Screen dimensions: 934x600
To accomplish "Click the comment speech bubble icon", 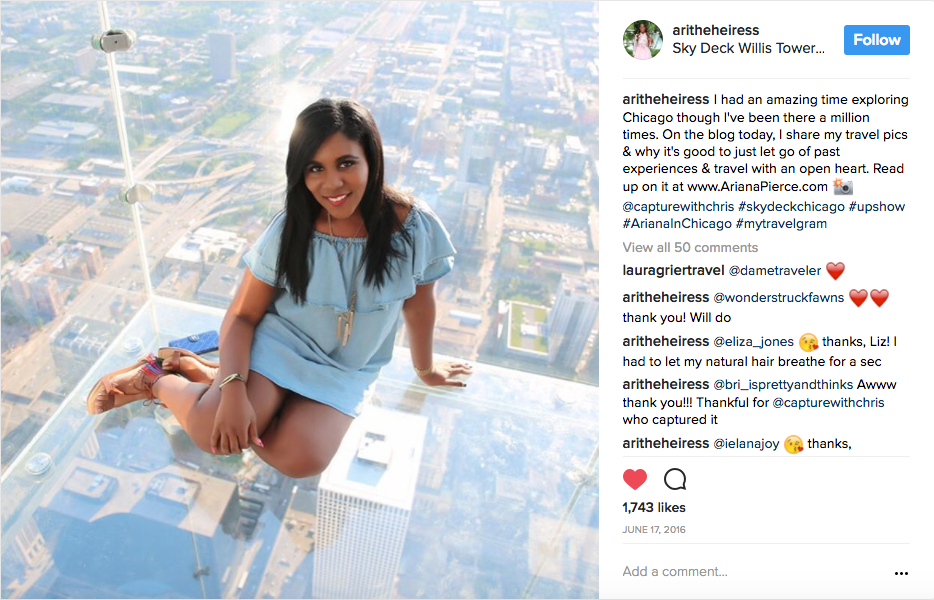I will coord(675,479).
